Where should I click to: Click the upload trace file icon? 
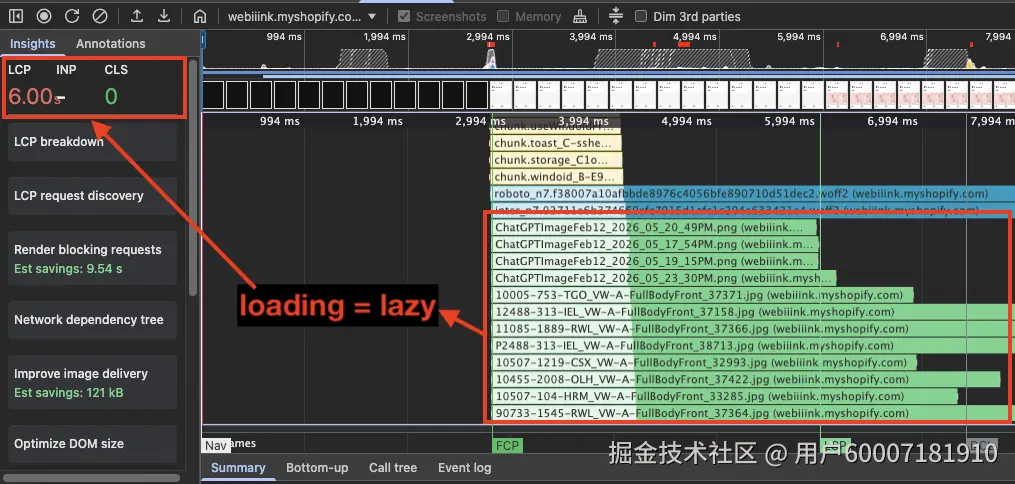[137, 16]
